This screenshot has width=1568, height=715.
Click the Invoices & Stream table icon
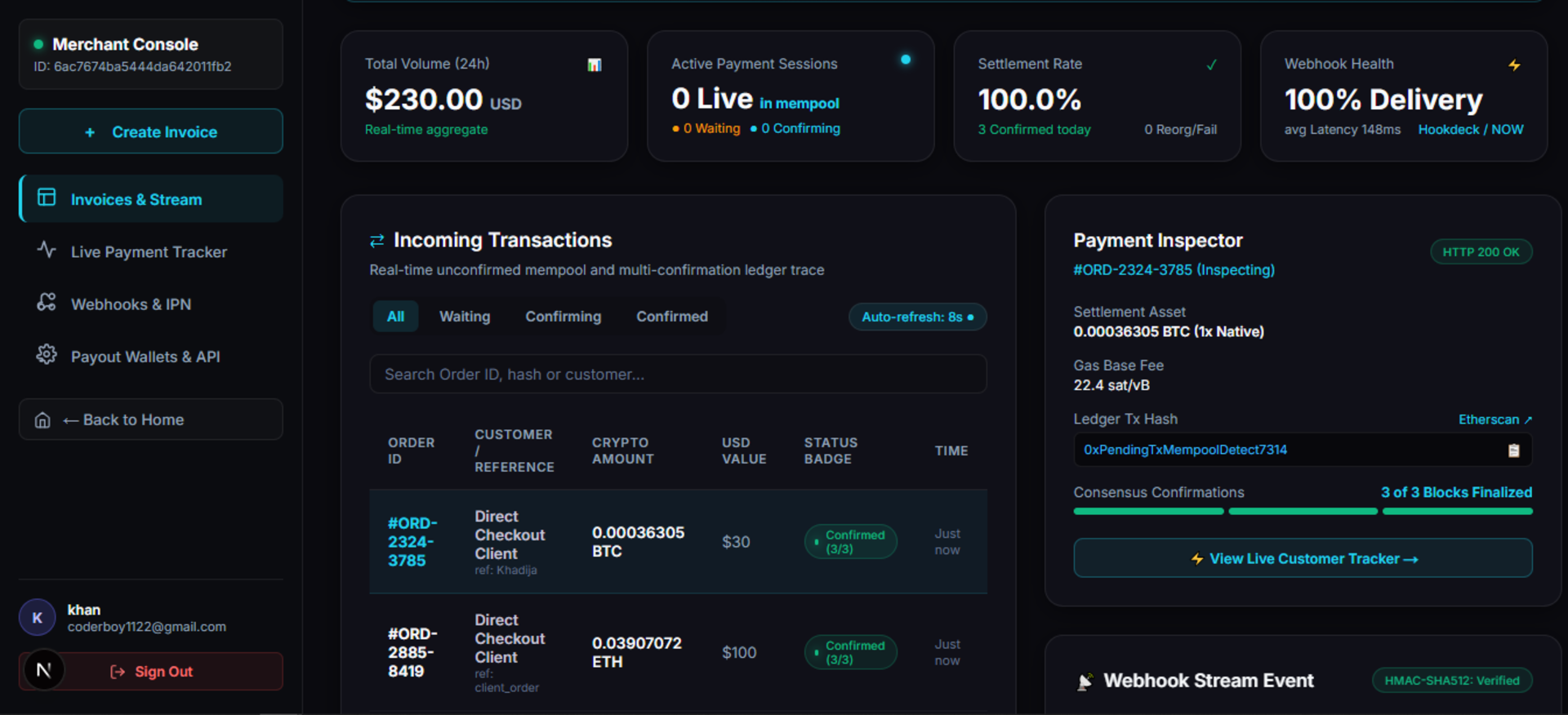pyautogui.click(x=47, y=198)
